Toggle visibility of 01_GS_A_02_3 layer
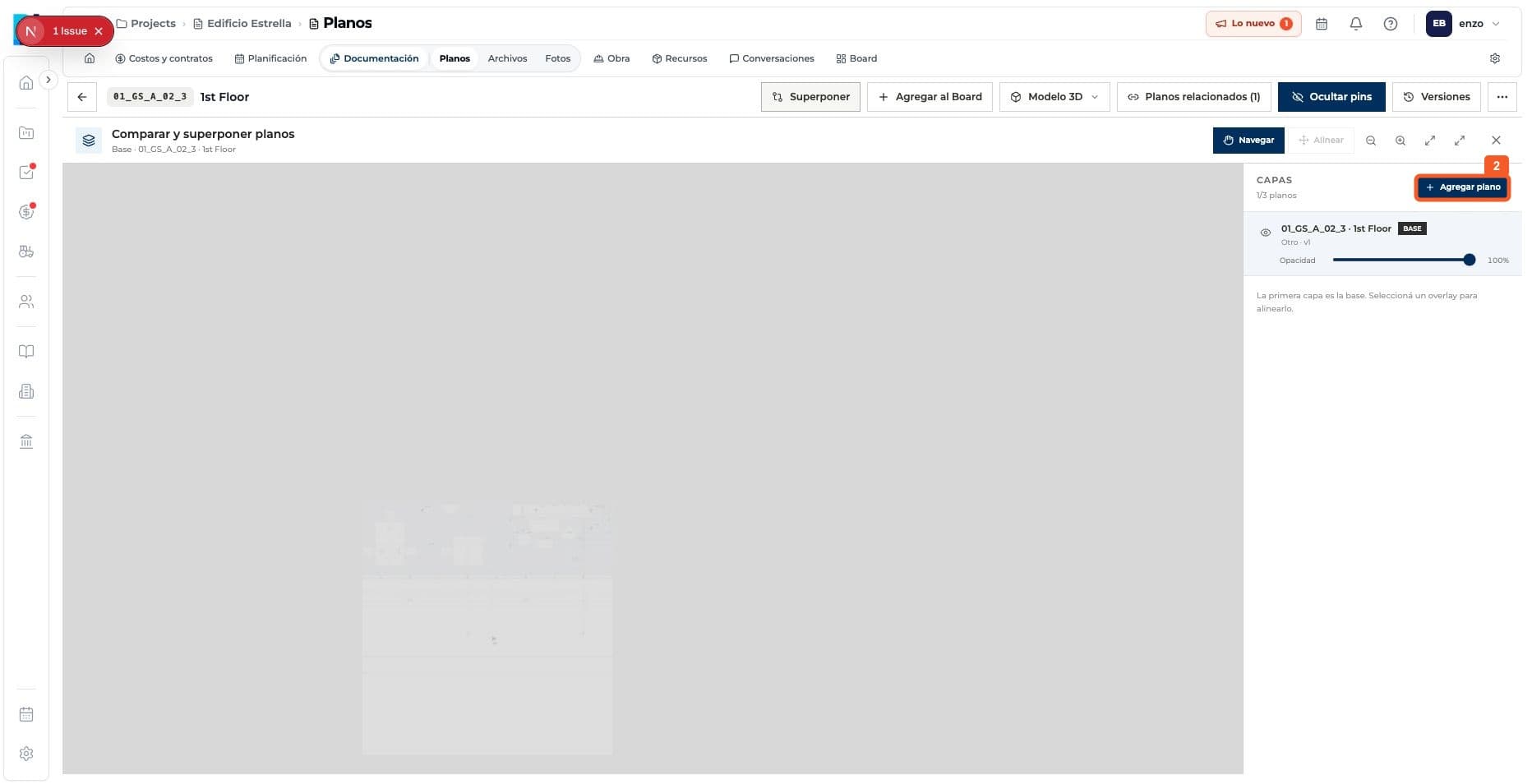 coord(1266,233)
